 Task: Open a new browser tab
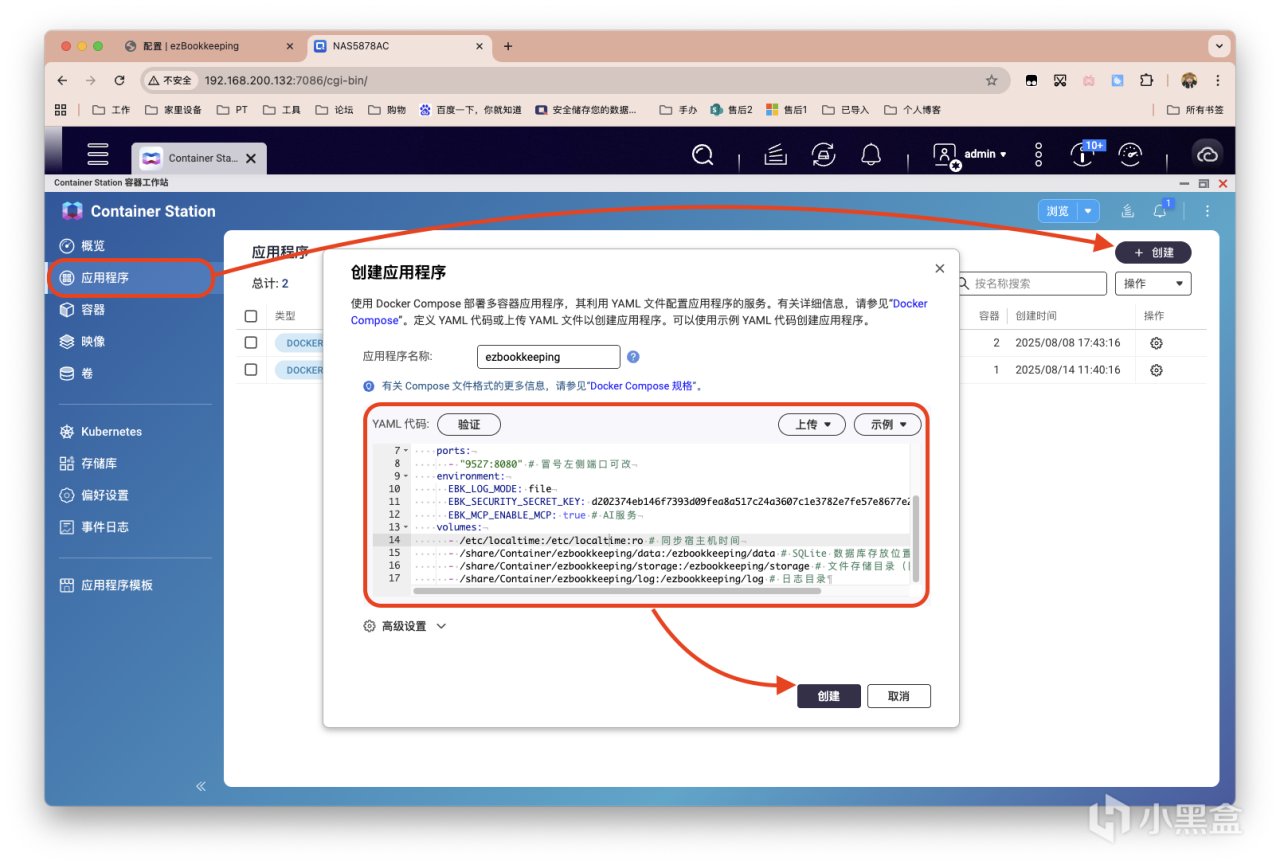508,46
